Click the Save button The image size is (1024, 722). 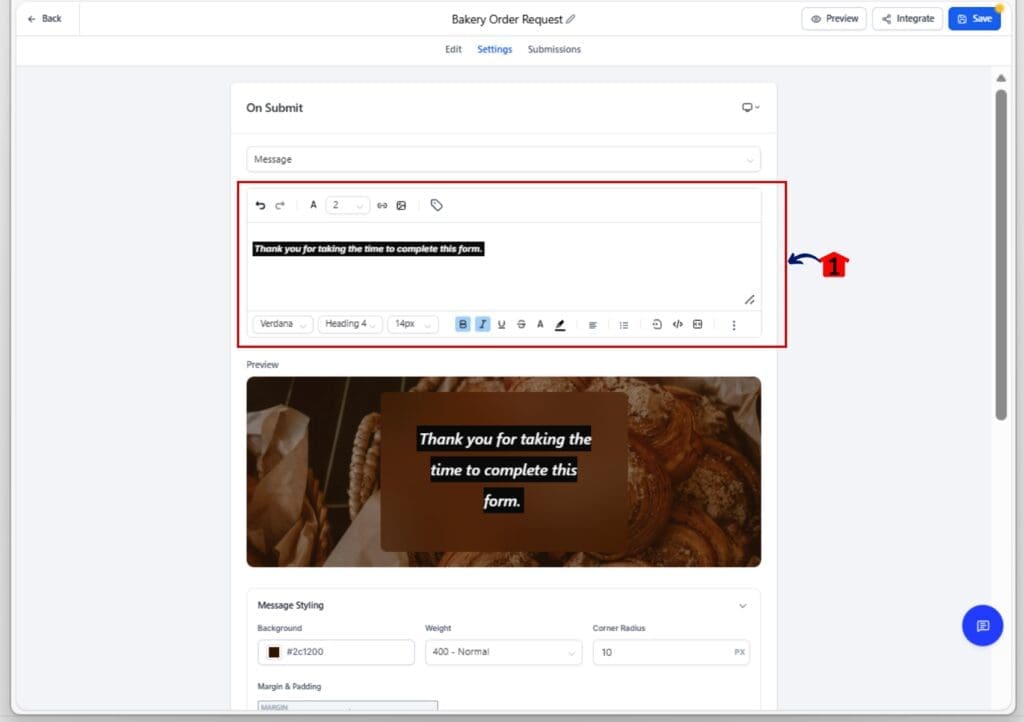point(973,19)
